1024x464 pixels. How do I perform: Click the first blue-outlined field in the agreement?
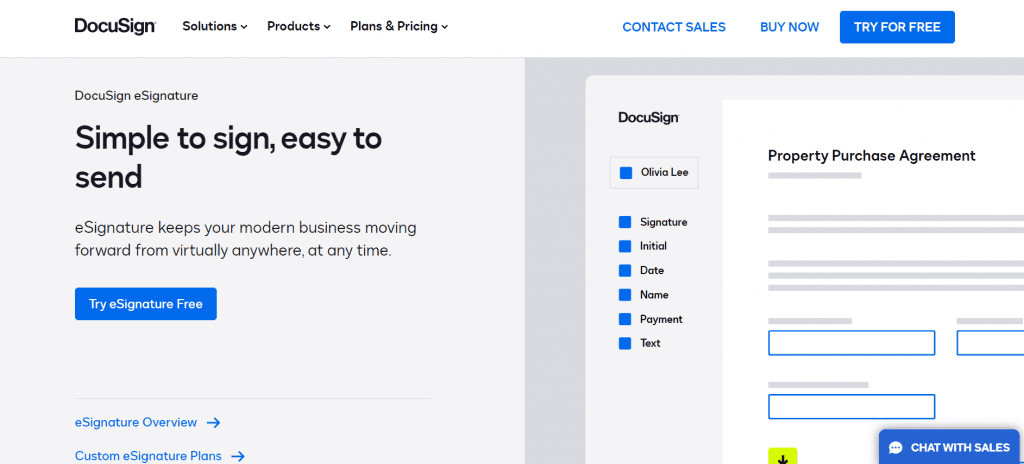[x=852, y=343]
